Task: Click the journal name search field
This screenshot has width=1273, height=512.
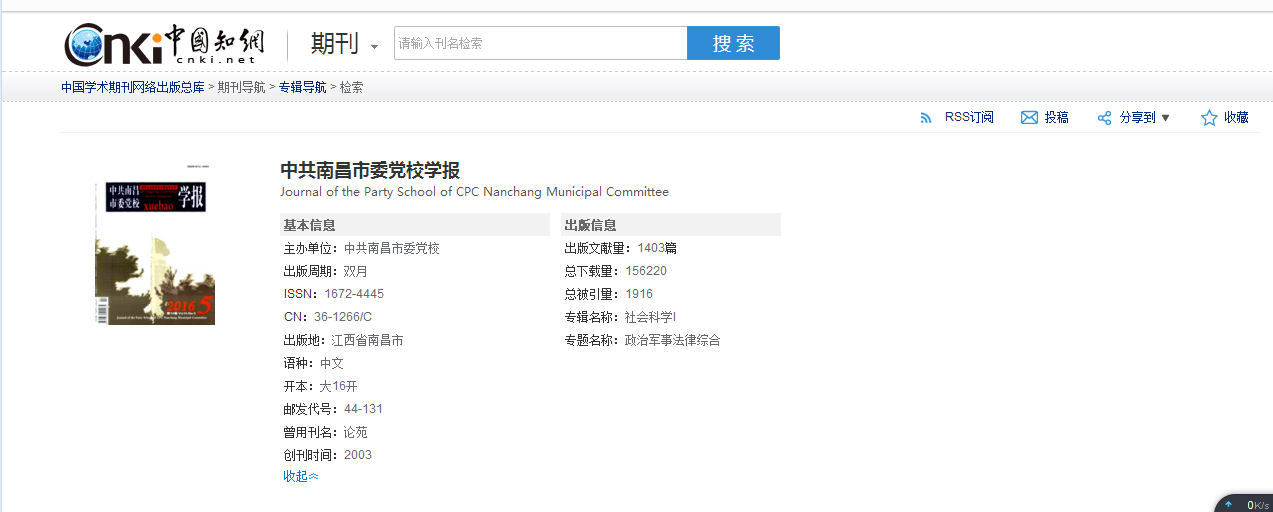Action: click(540, 43)
